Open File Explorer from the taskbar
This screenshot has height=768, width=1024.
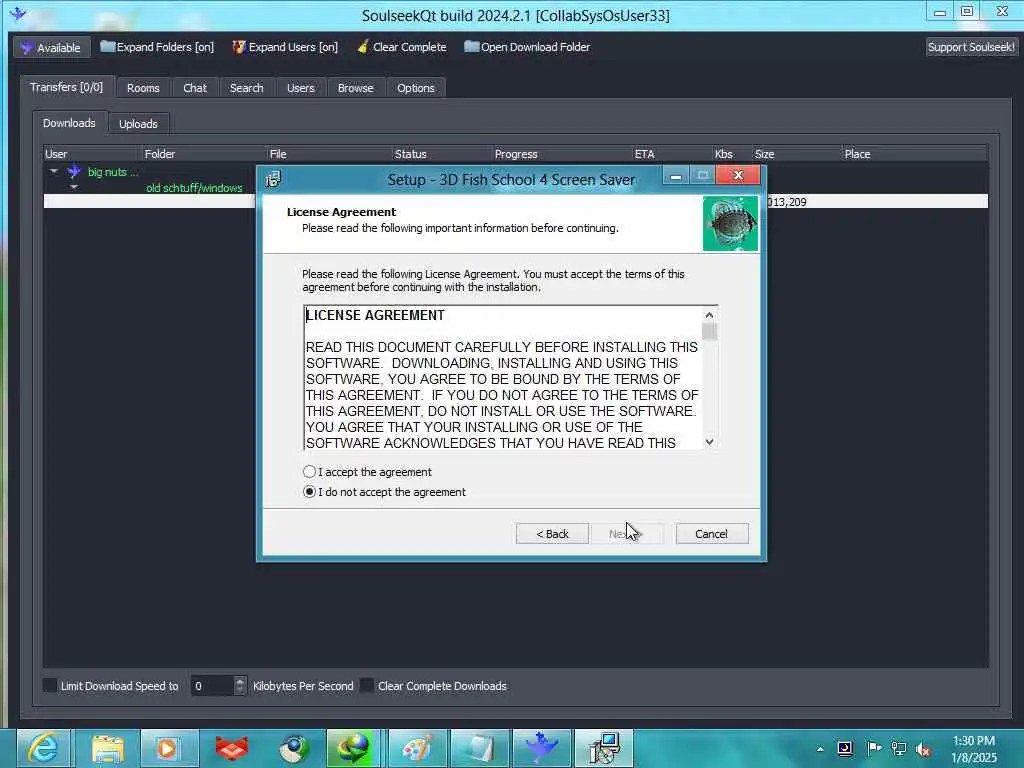tap(108, 748)
